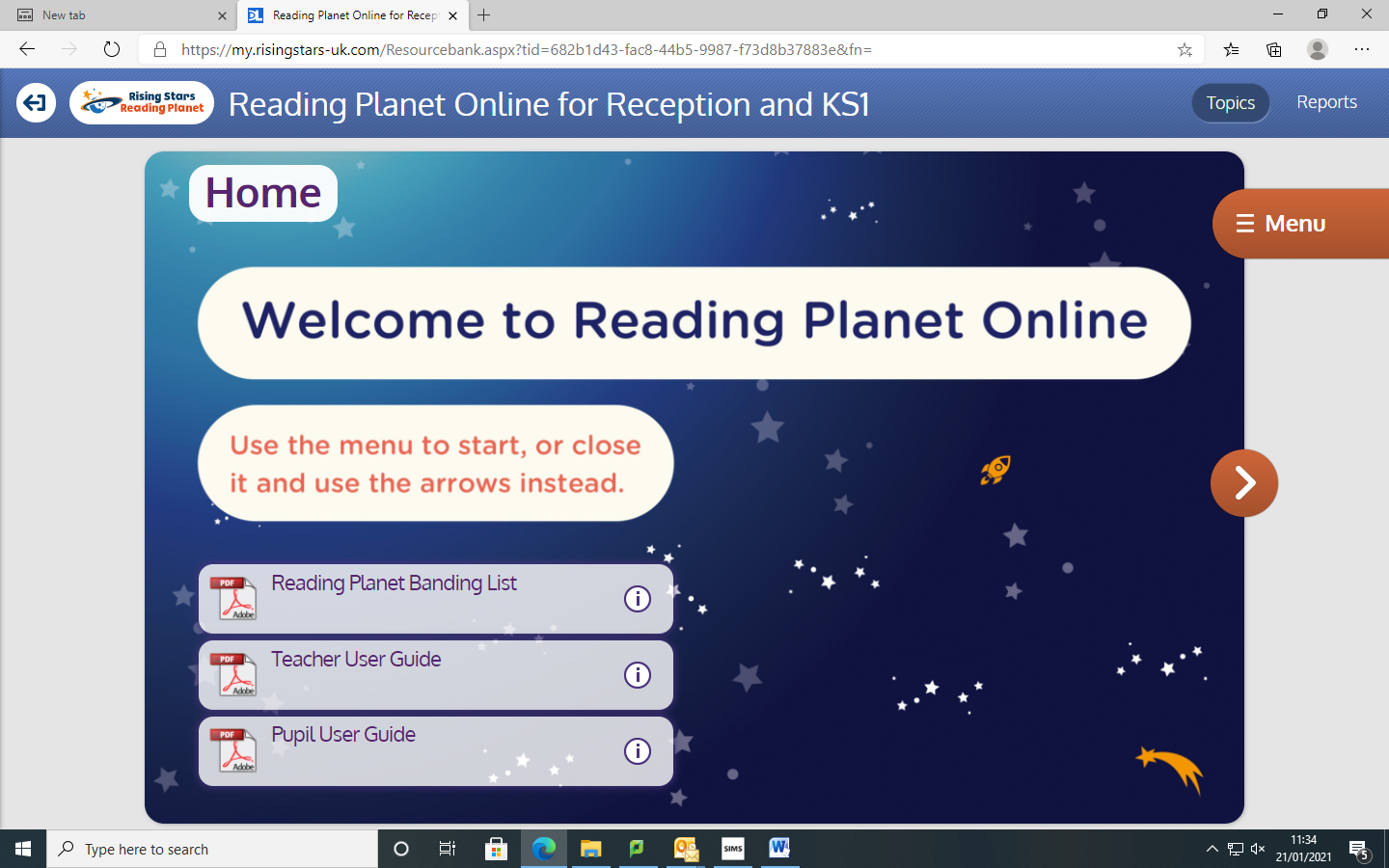The height and width of the screenshot is (868, 1389).
Task: Open browser Collections icon
Action: [x=1274, y=49]
